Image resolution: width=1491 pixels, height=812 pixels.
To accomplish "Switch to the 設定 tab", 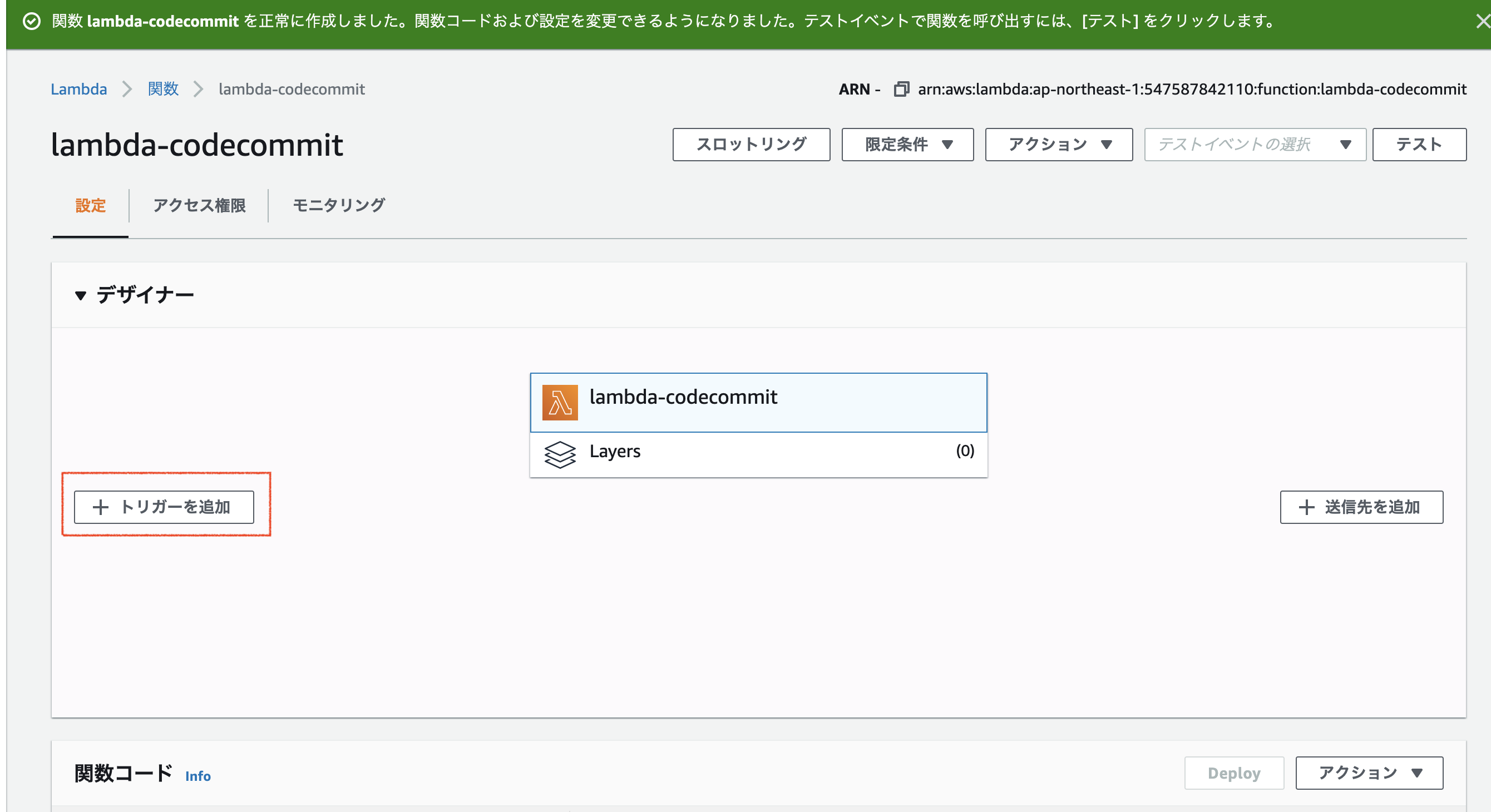I will (x=90, y=205).
